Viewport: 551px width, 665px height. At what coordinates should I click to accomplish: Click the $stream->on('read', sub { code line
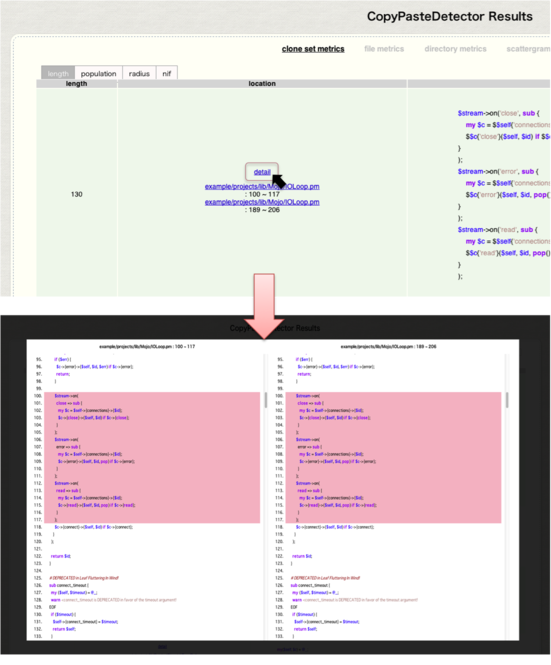coord(498,229)
